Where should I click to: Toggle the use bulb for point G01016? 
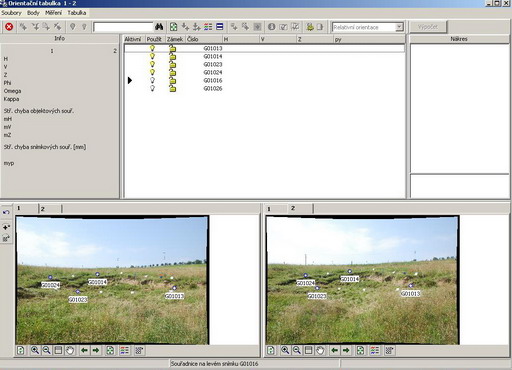(152, 80)
